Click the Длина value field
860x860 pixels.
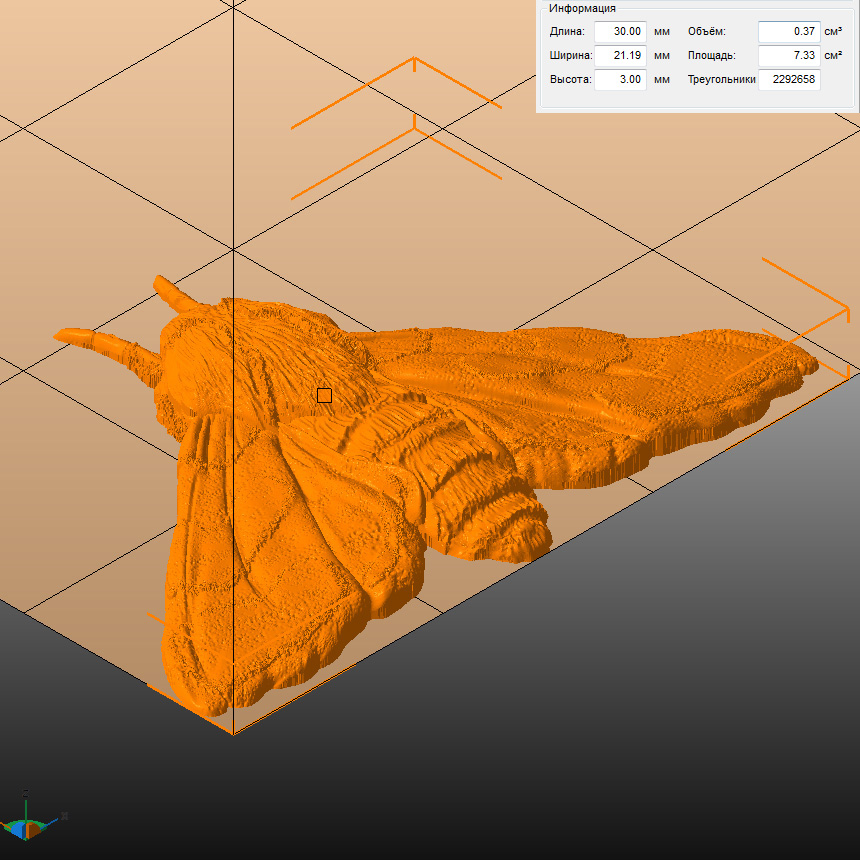(620, 32)
